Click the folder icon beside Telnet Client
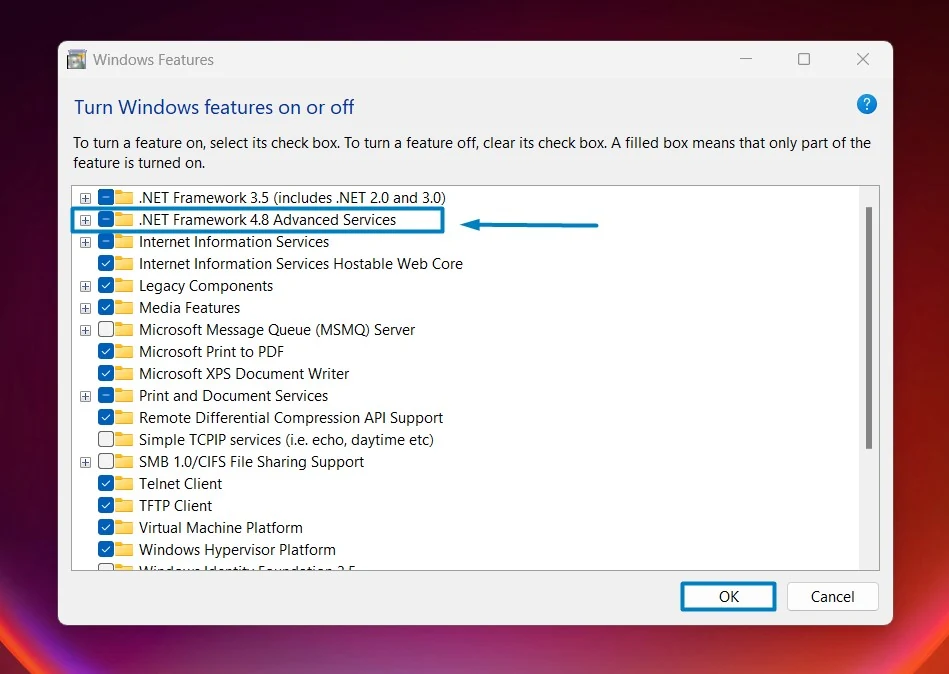Screen dimensions: 949x674 pos(124,483)
